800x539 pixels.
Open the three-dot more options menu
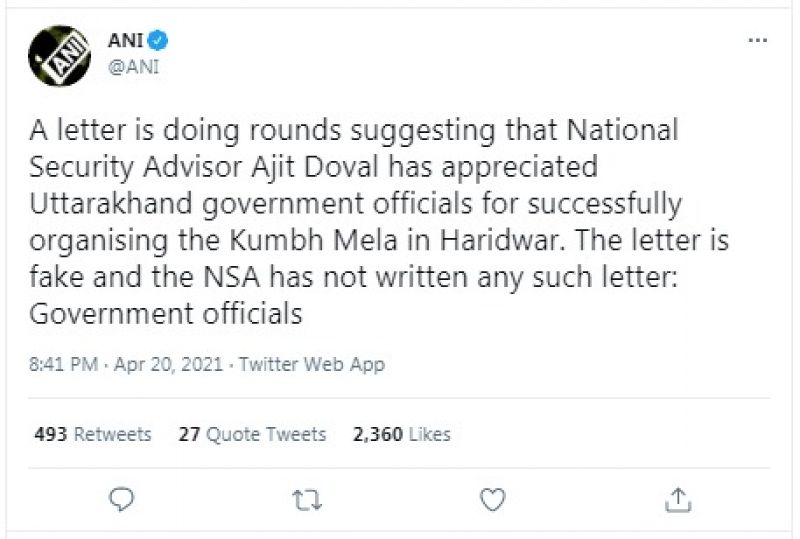pyautogui.click(x=758, y=41)
